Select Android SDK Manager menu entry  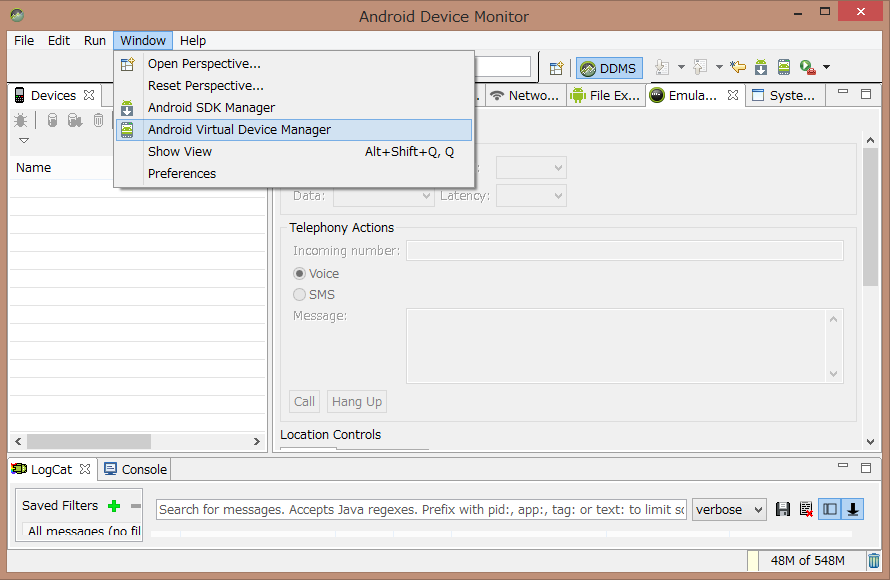pyautogui.click(x=294, y=108)
